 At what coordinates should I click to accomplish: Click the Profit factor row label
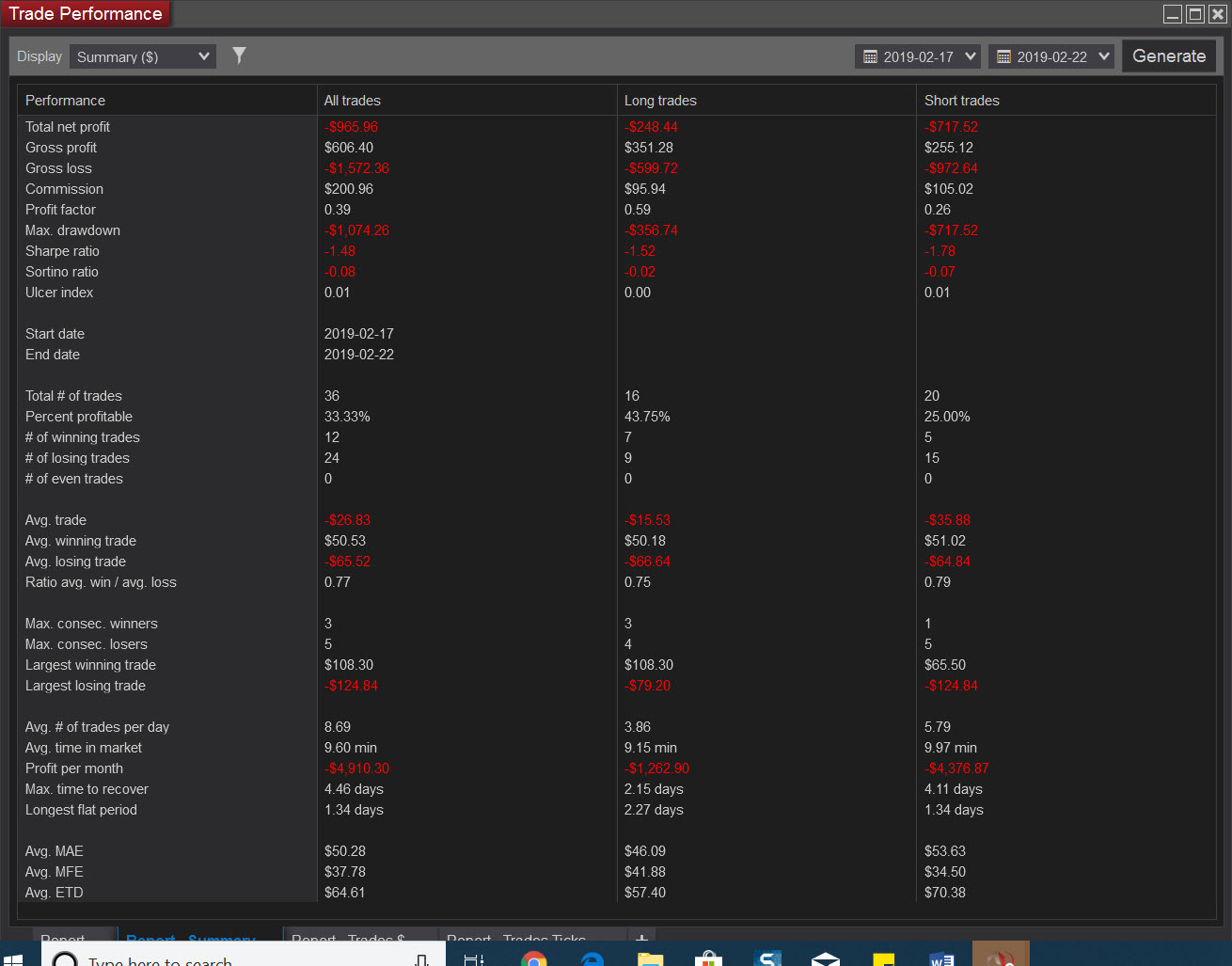tap(60, 210)
